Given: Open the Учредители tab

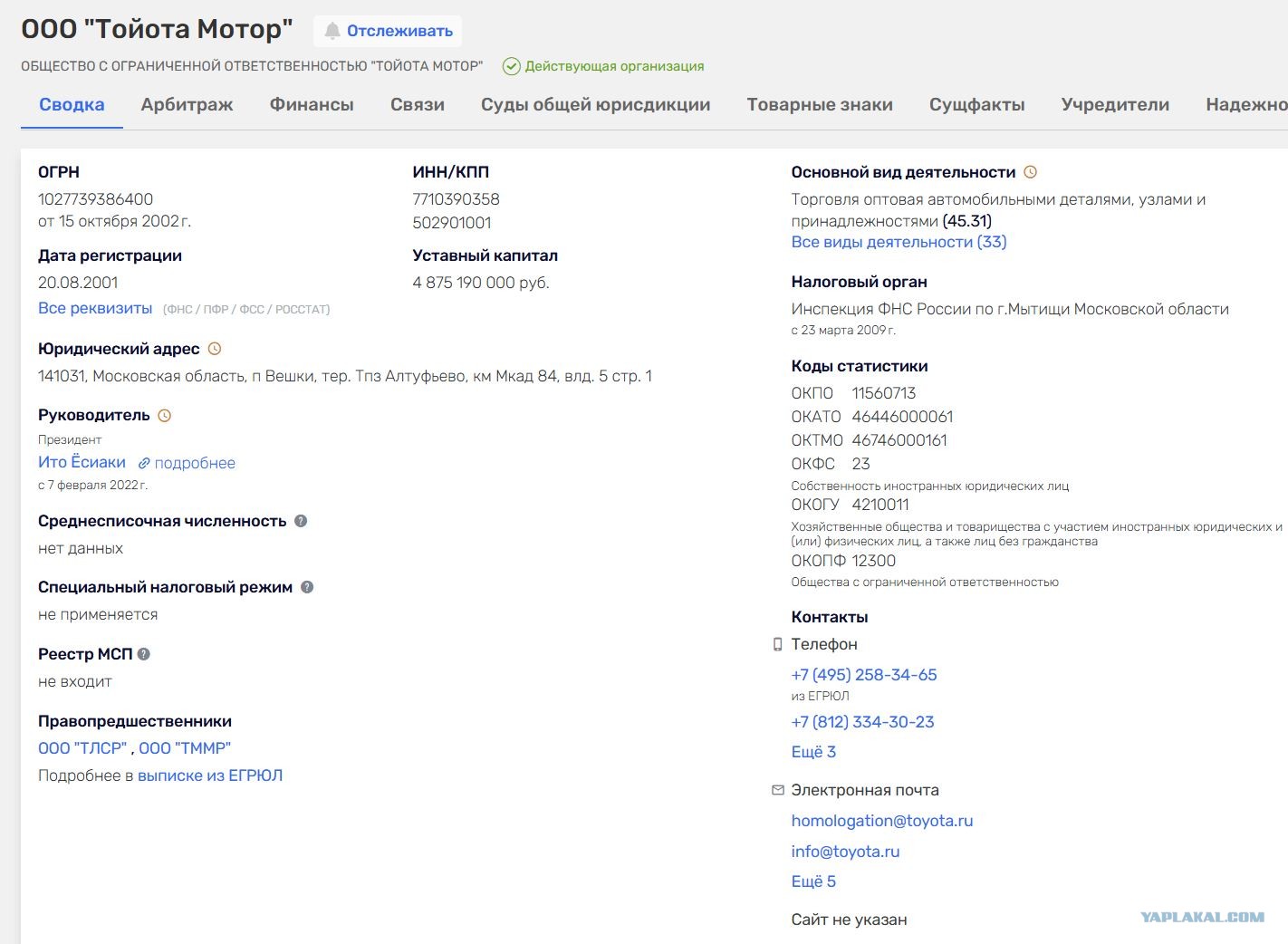Looking at the screenshot, I should (x=1115, y=105).
